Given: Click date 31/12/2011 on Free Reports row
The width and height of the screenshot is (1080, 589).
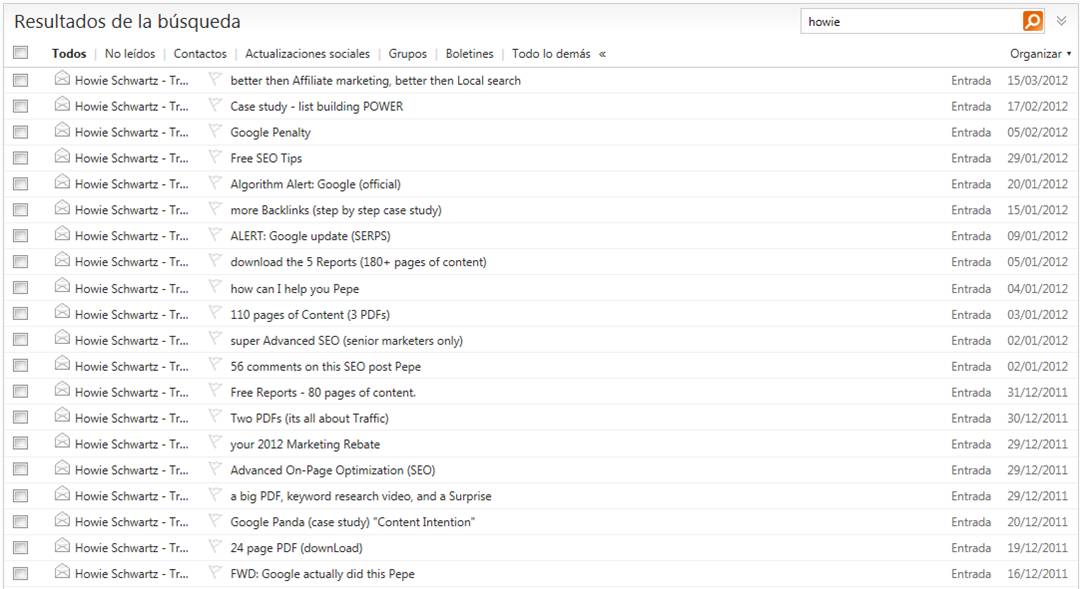Looking at the screenshot, I should pos(1037,393).
